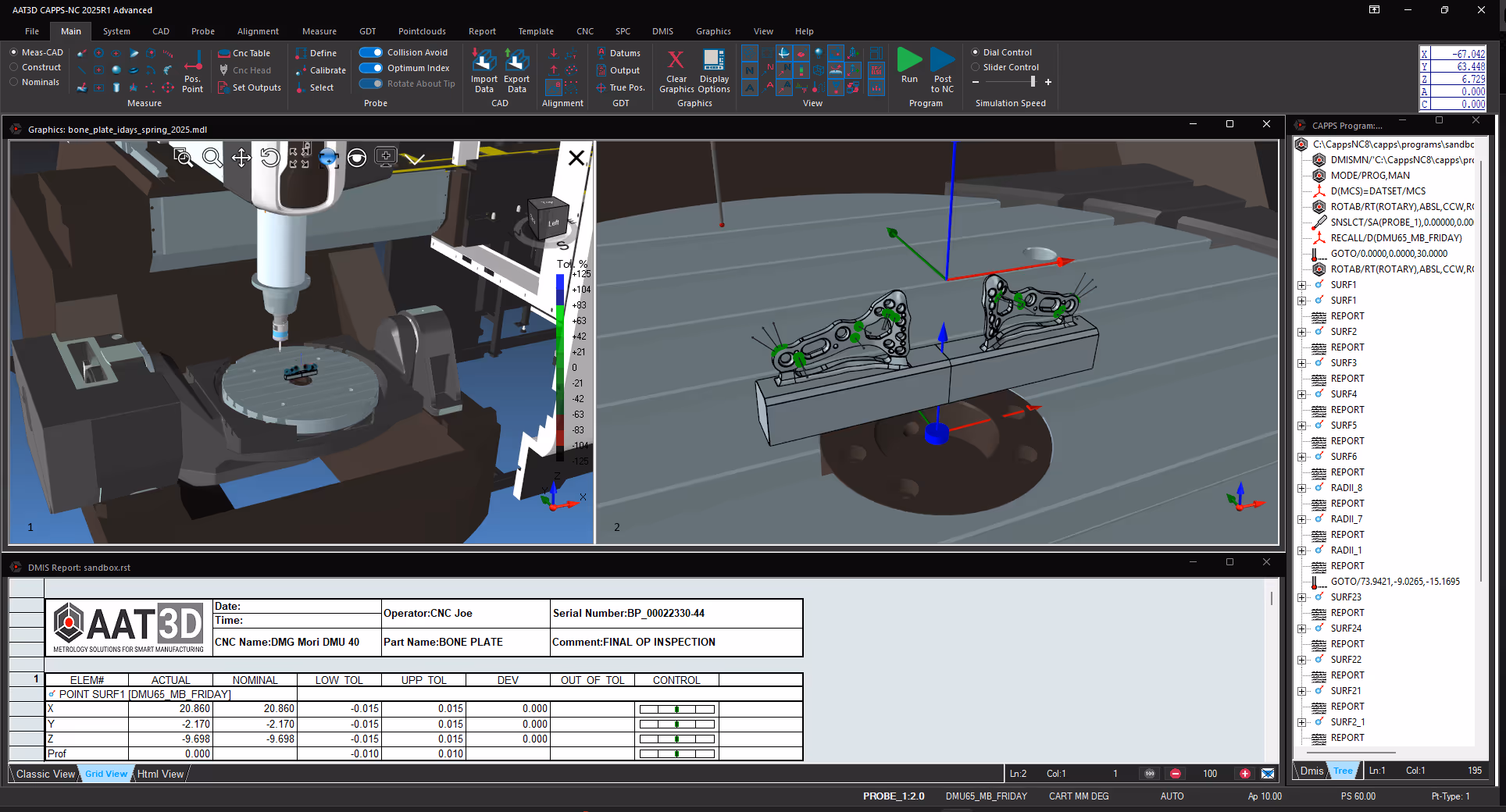This screenshot has width=1506, height=812.
Task: Expand the viewport toolbar chevron dropdown
Action: coord(415,158)
